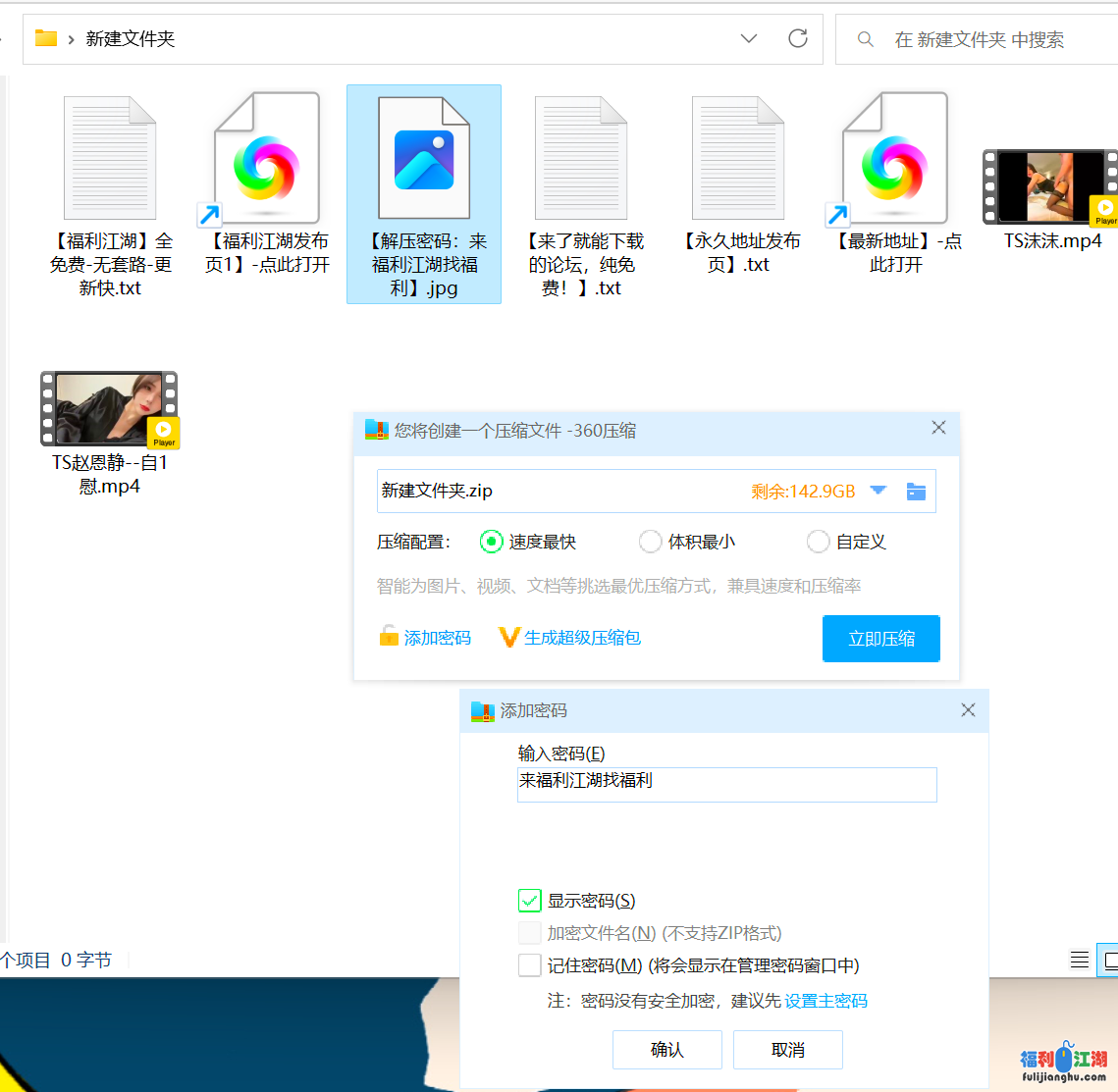Check 记住密码 in the password dialog
The height and width of the screenshot is (1092, 1118).
coord(529,964)
